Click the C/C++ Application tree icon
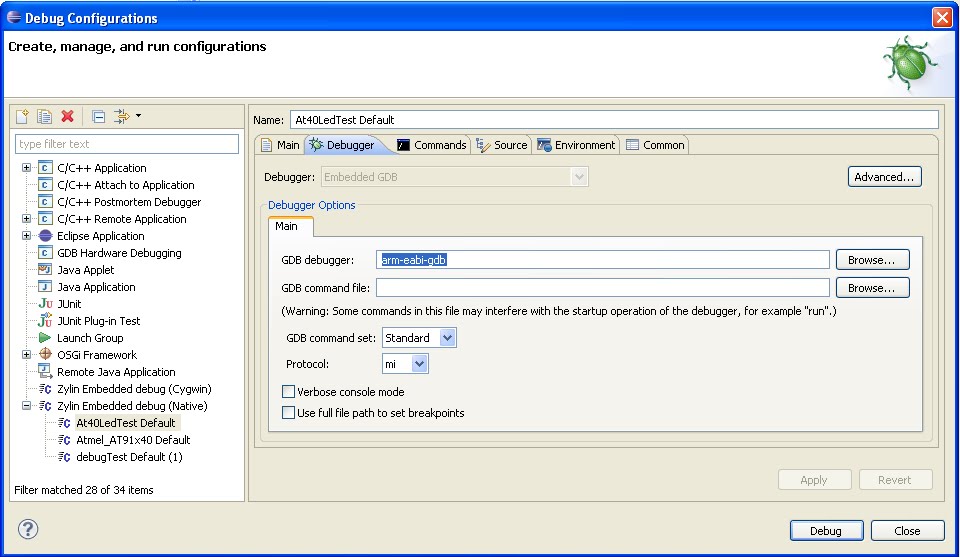Image resolution: width=960 pixels, height=557 pixels. click(45, 168)
